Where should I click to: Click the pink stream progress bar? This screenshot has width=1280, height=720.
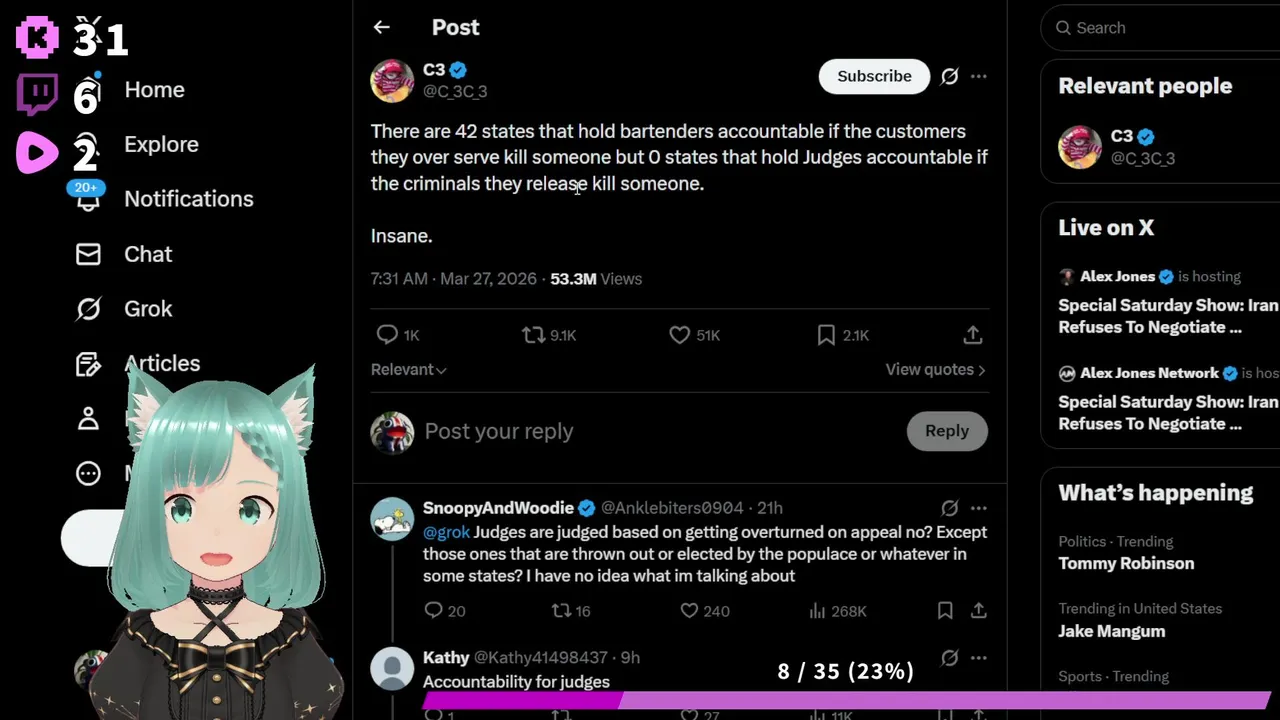coord(845,701)
